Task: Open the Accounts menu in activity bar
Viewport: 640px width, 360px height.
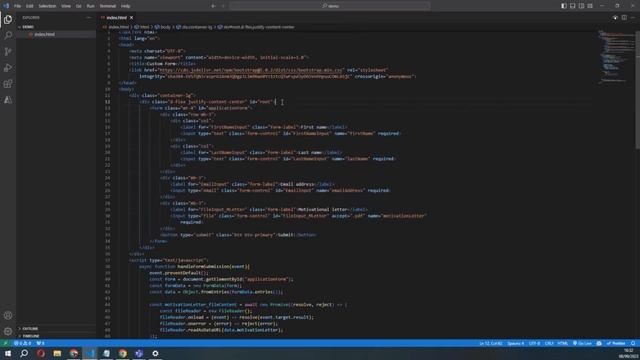Action: [x=8, y=315]
